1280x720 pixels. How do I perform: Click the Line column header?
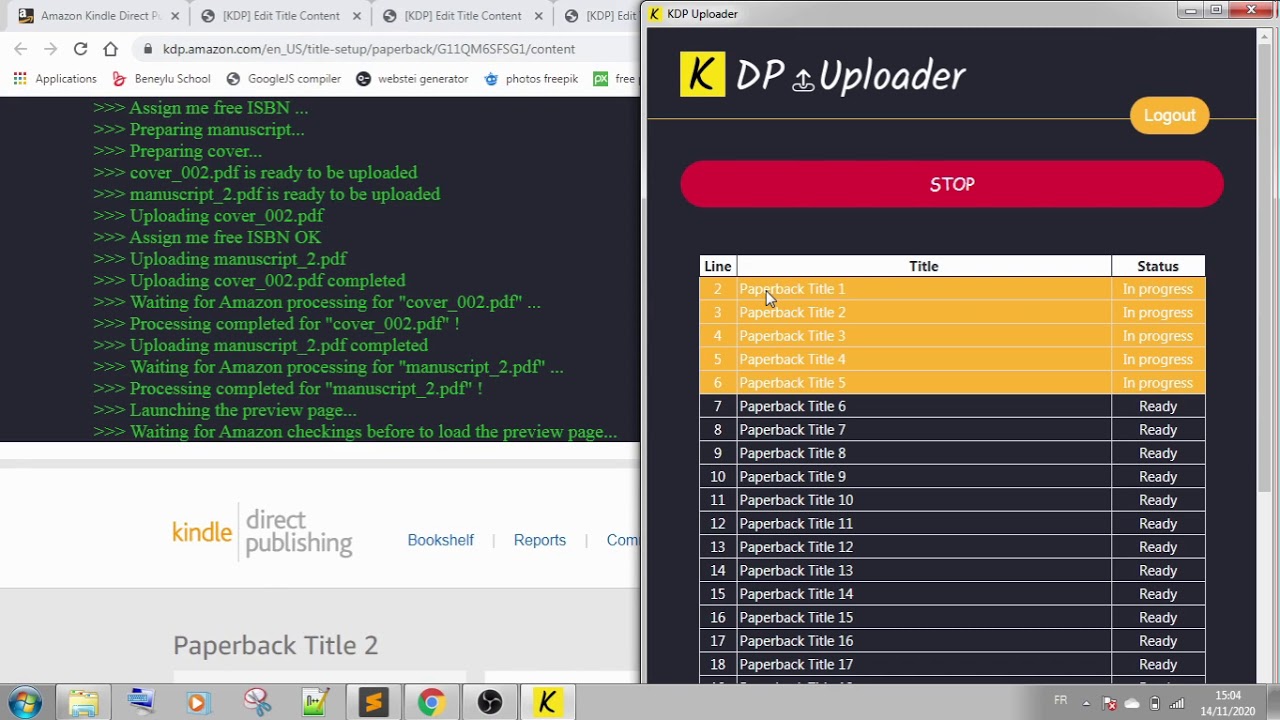tap(718, 266)
